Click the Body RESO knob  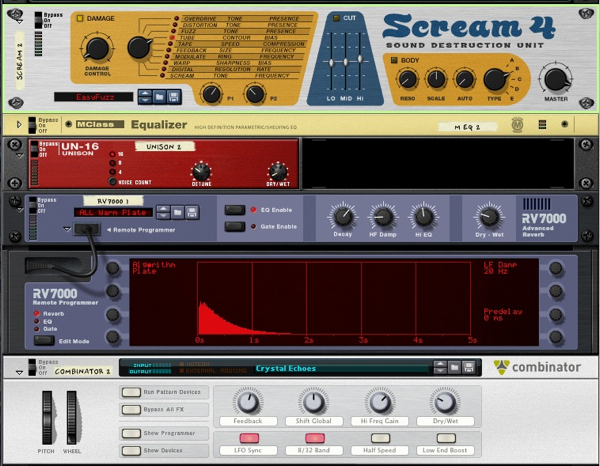tap(407, 80)
